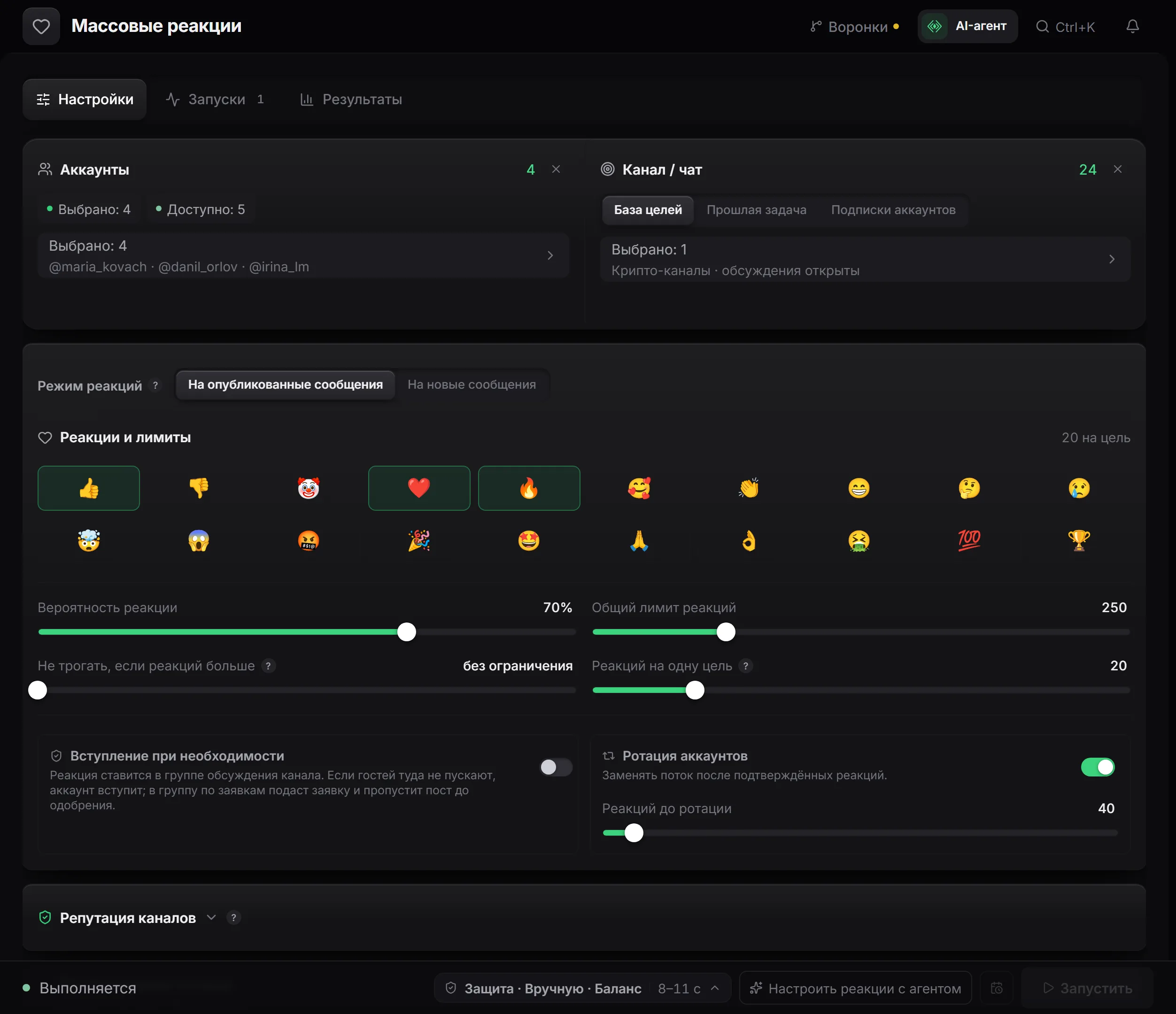Click Настроить реакции с агентом button
The image size is (1176, 1014).
pyautogui.click(x=855, y=988)
